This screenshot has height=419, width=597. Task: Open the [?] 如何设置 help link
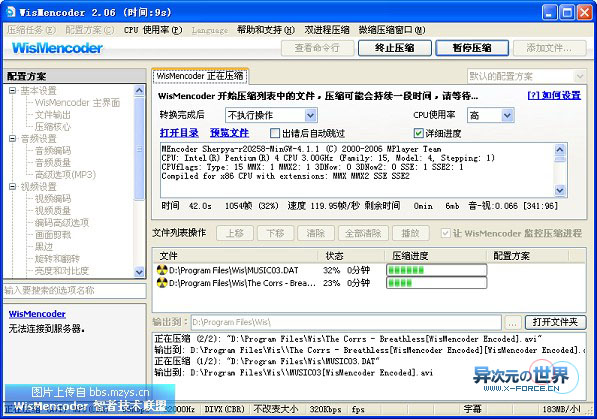tap(554, 95)
